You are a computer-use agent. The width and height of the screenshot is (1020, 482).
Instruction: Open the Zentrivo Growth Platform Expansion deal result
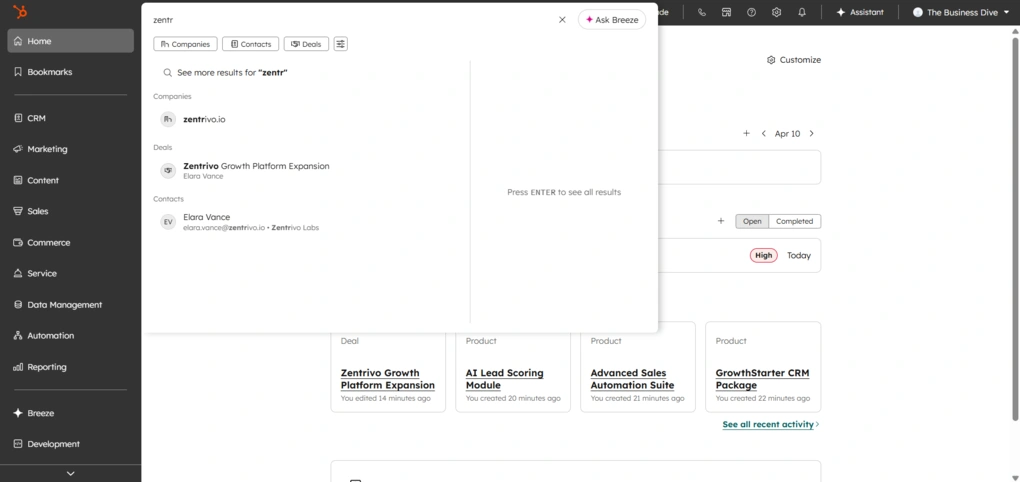tap(256, 166)
